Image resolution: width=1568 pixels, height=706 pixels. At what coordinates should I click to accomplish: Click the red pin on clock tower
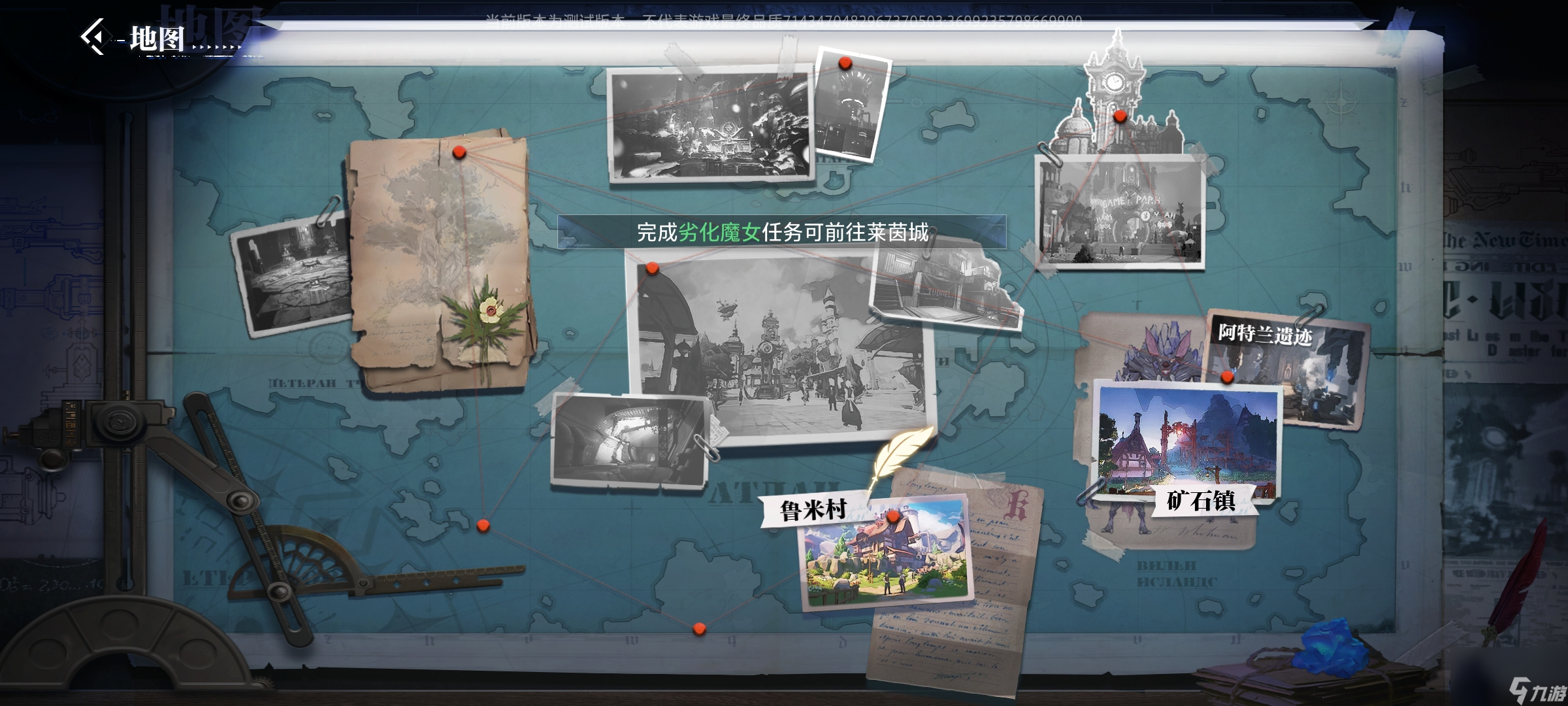point(1120,116)
